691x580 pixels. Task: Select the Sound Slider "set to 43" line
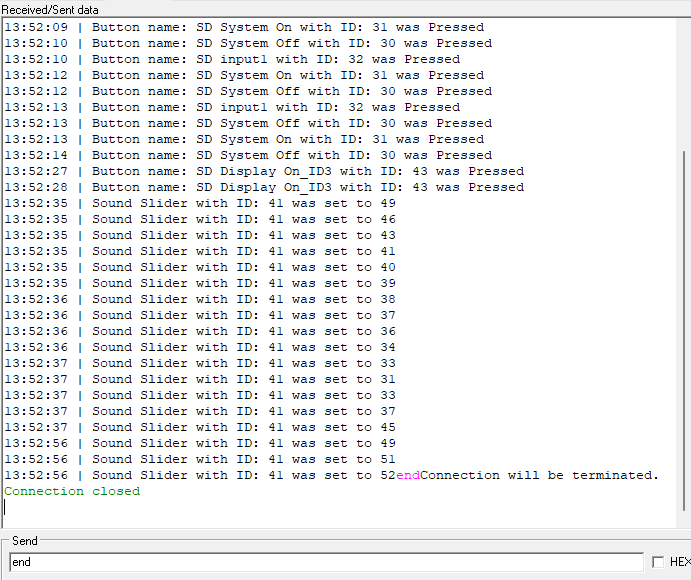200,235
